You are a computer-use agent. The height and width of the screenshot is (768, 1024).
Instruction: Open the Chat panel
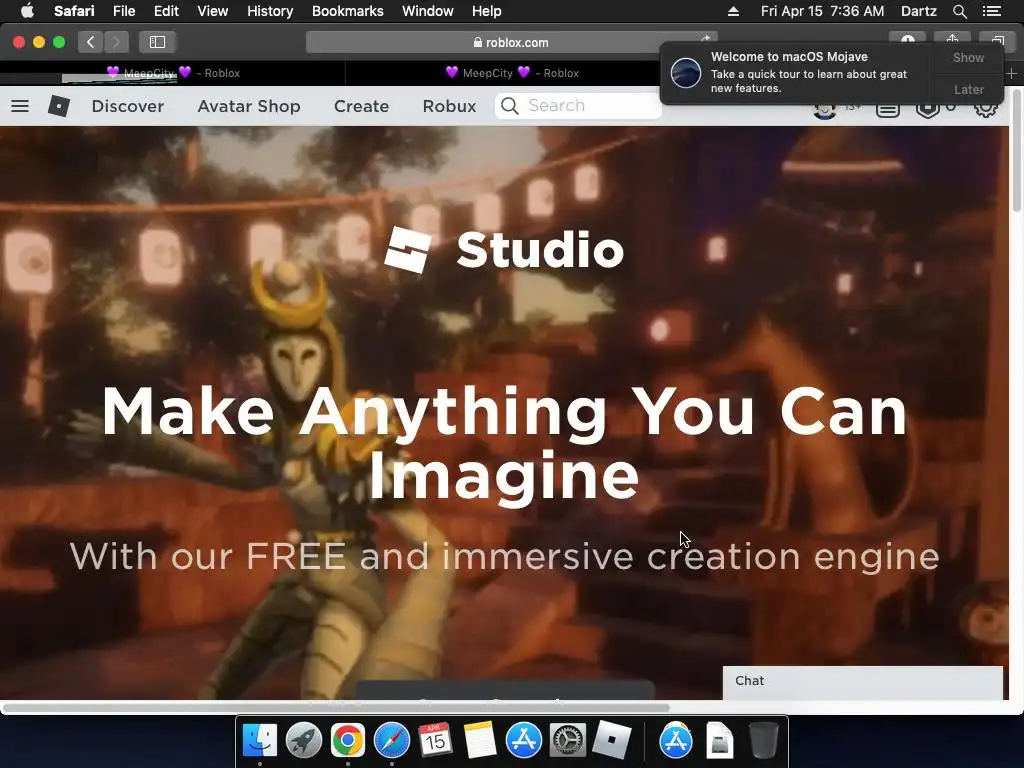coord(863,682)
